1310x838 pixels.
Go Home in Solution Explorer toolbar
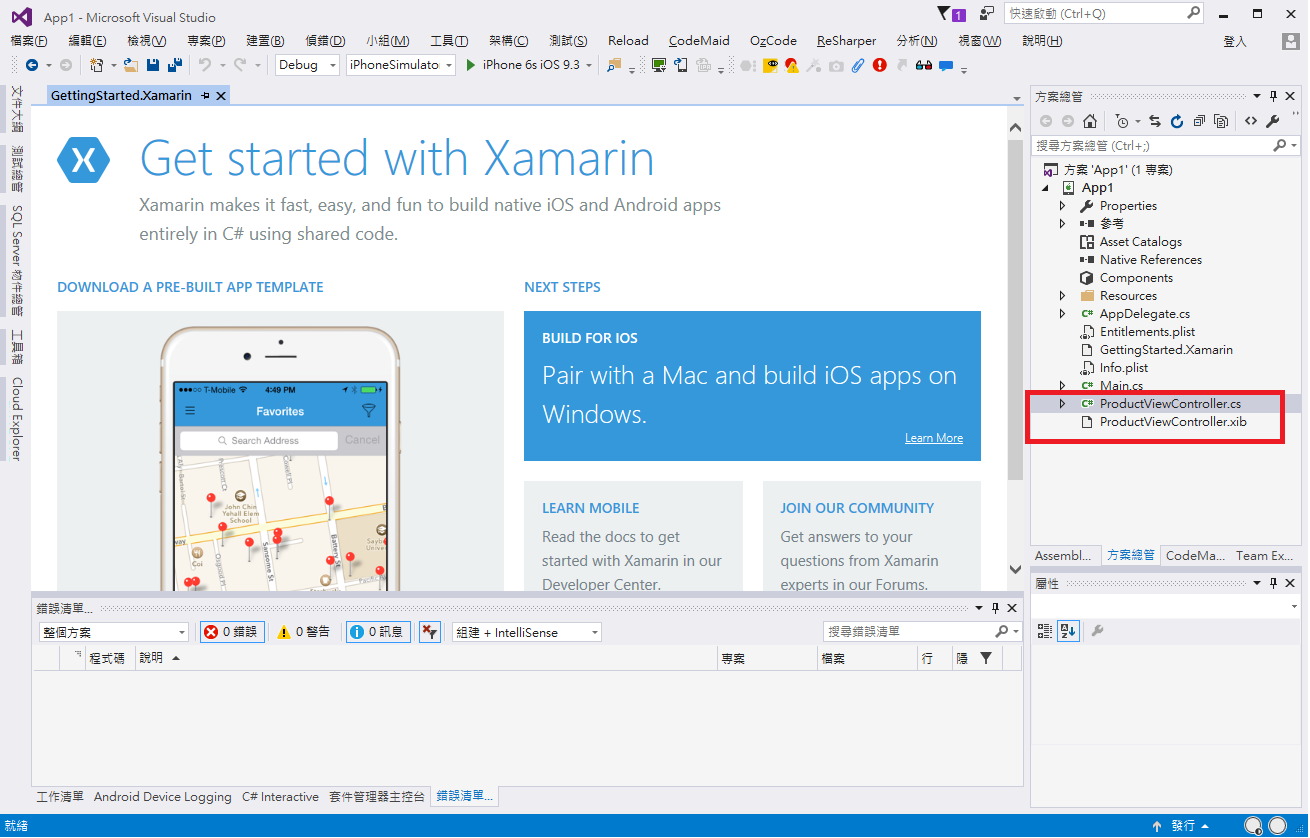point(1090,121)
